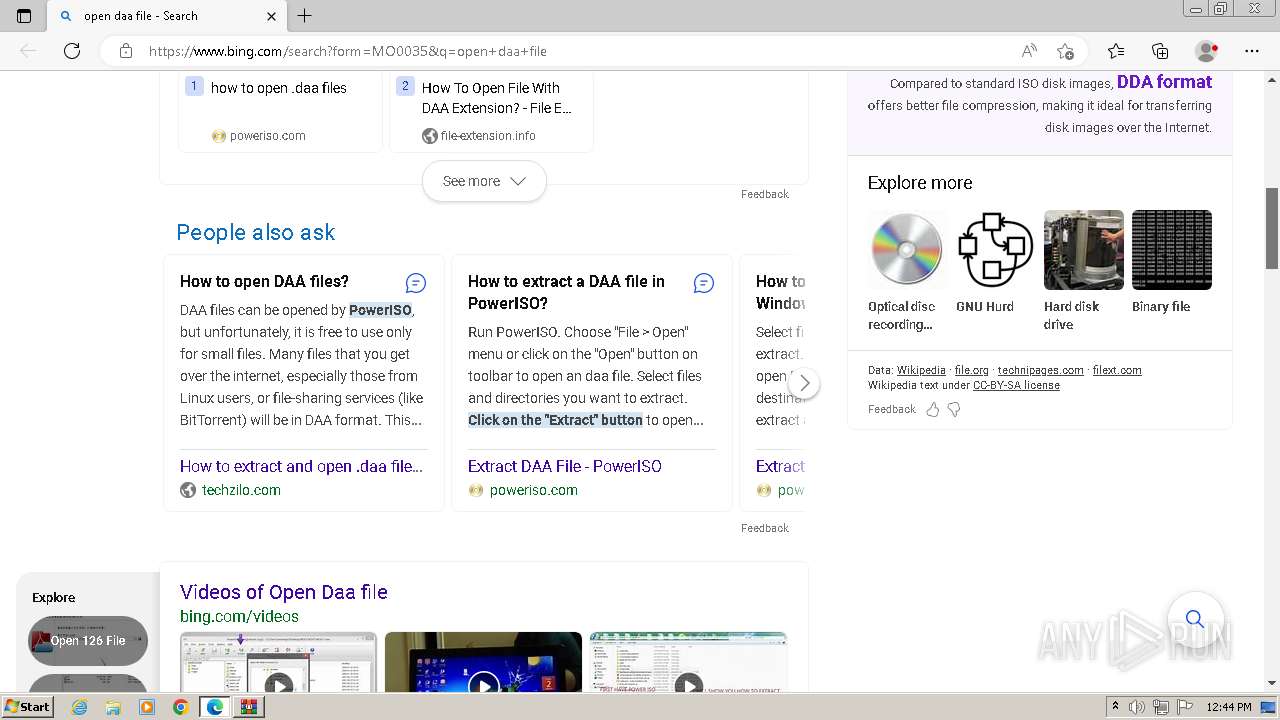Viewport: 1280px width, 720px height.
Task: Open Collections icon in toolbar
Action: point(1160,51)
